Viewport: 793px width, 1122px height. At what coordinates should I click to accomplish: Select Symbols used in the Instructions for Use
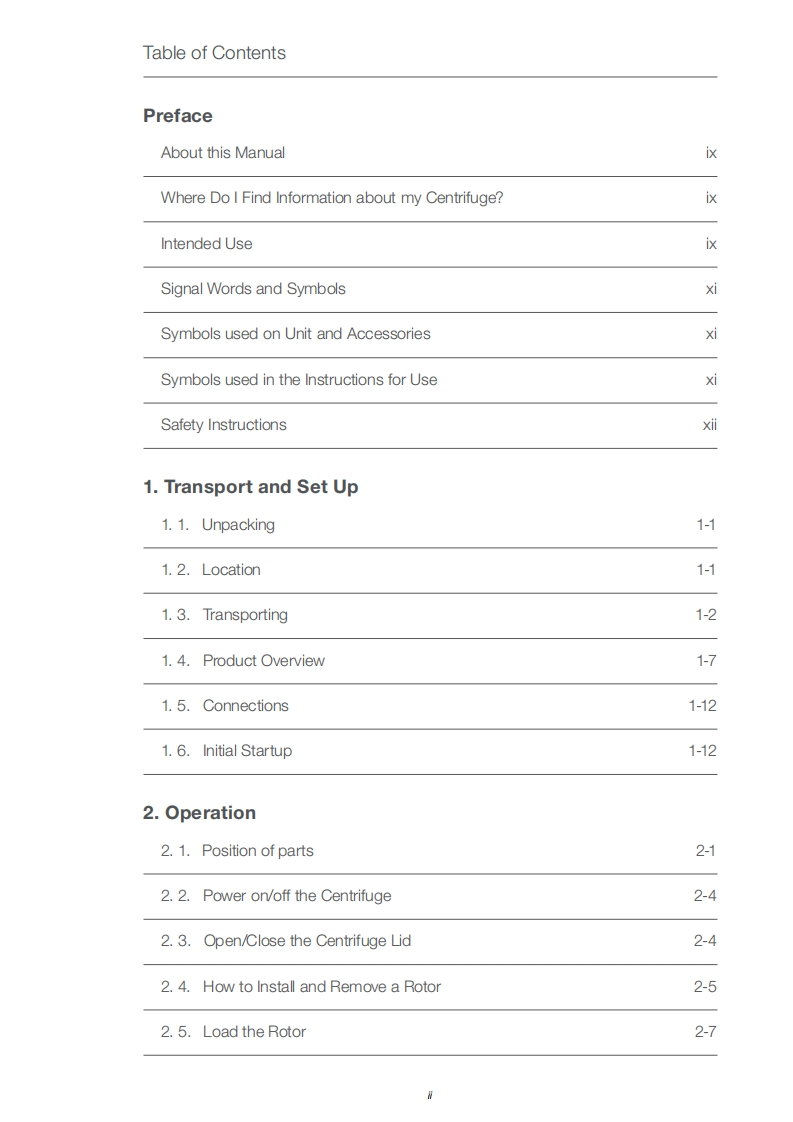[x=299, y=380]
